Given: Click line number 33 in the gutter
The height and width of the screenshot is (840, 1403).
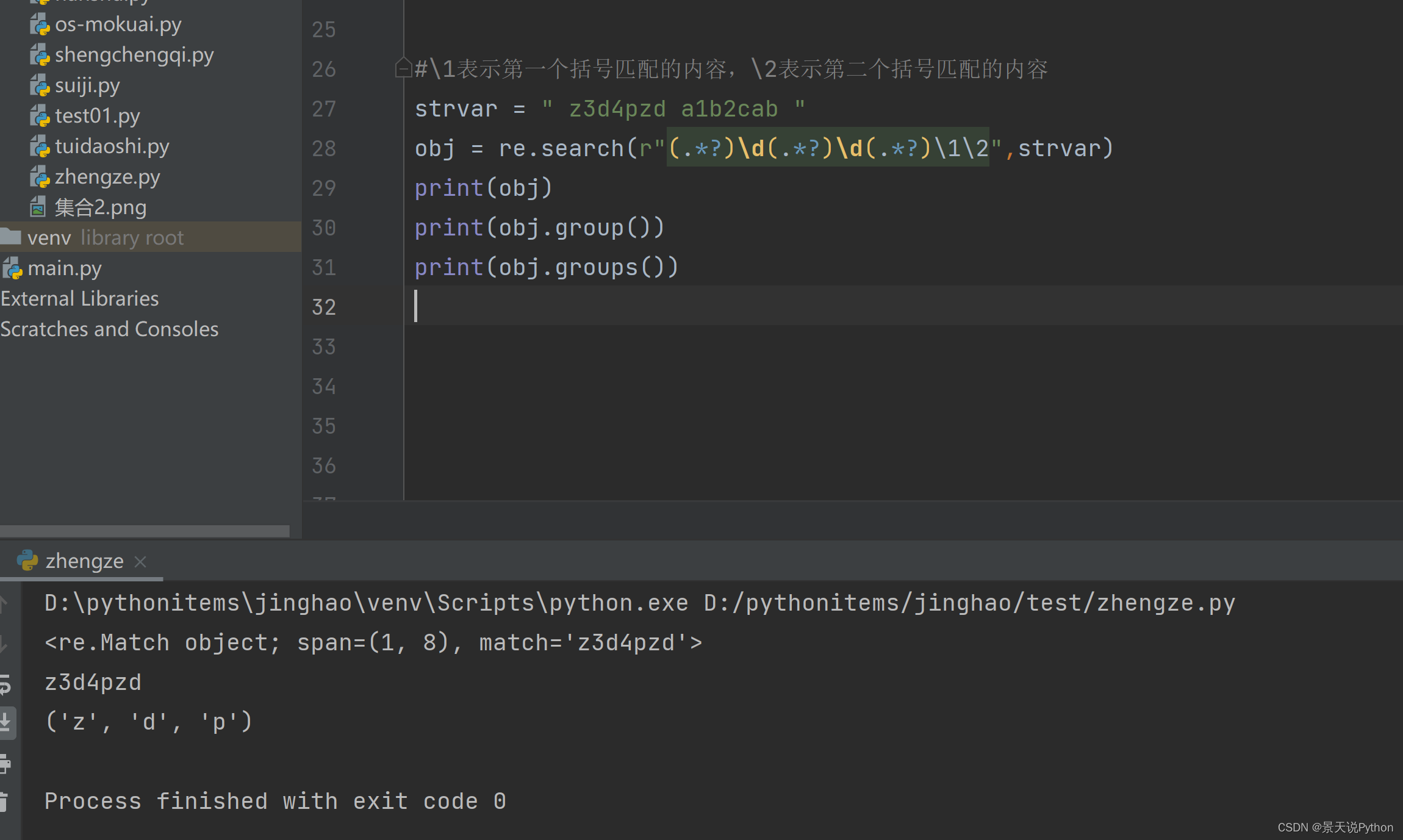Looking at the screenshot, I should [x=324, y=346].
